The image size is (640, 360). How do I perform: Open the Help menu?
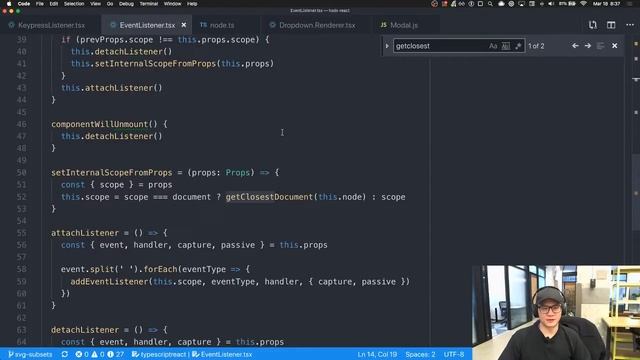point(192,4)
